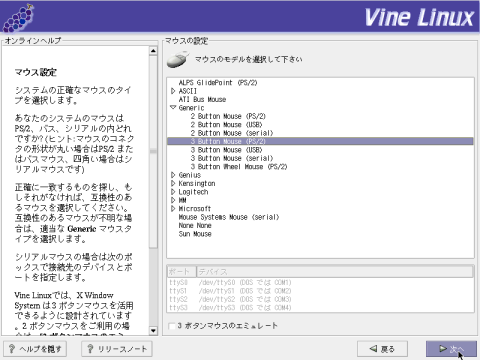Choose 2 Button Mouse (USB)
Viewport: 480px width, 360px height.
click(x=226, y=124)
